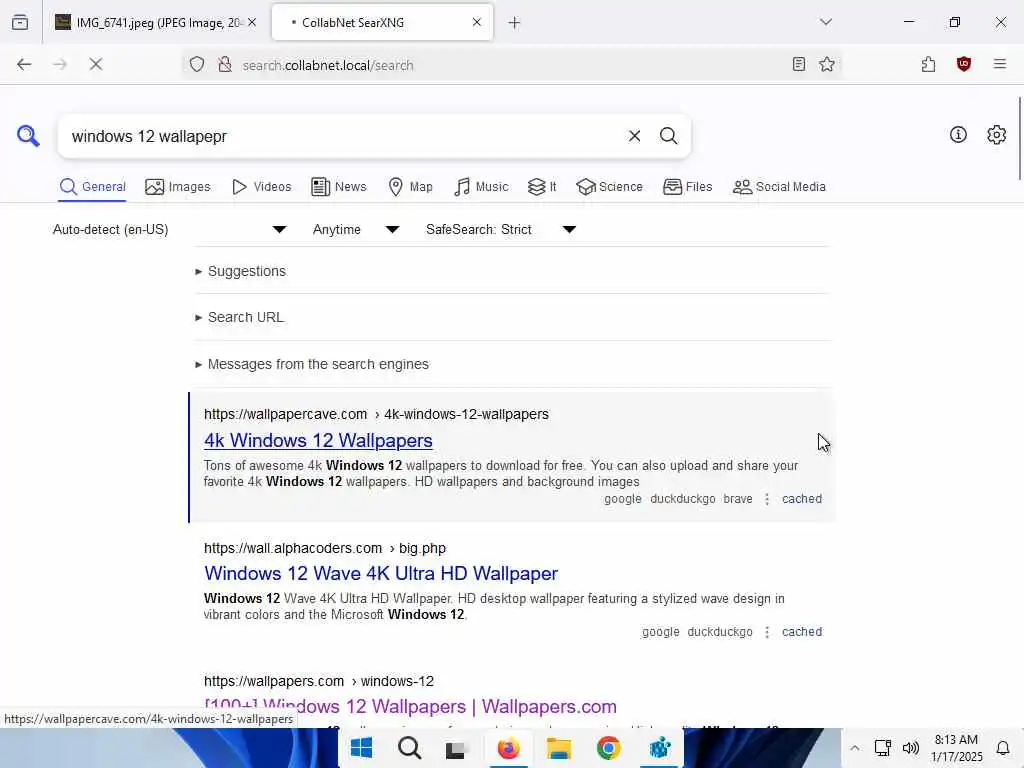Open uBlock Origin extension icon
Image resolution: width=1024 pixels, height=768 pixels.
click(x=964, y=64)
